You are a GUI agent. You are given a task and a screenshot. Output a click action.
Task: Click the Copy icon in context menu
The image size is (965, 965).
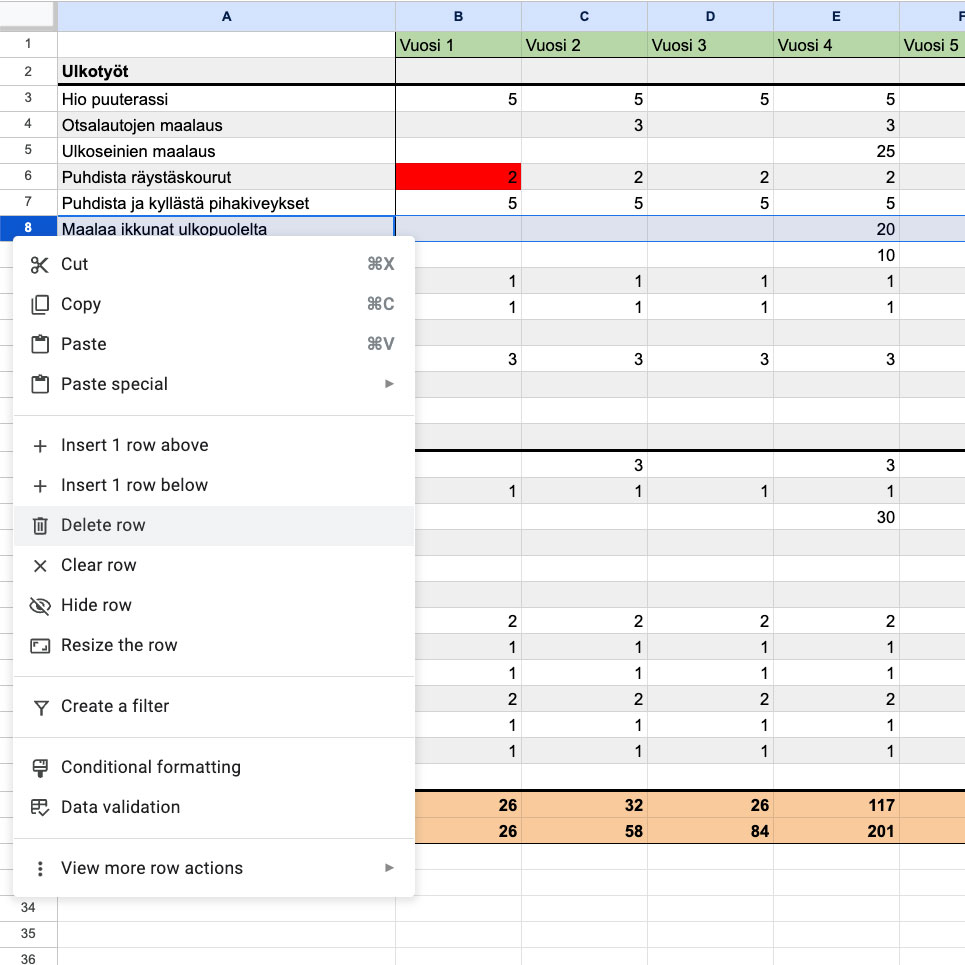tap(40, 305)
